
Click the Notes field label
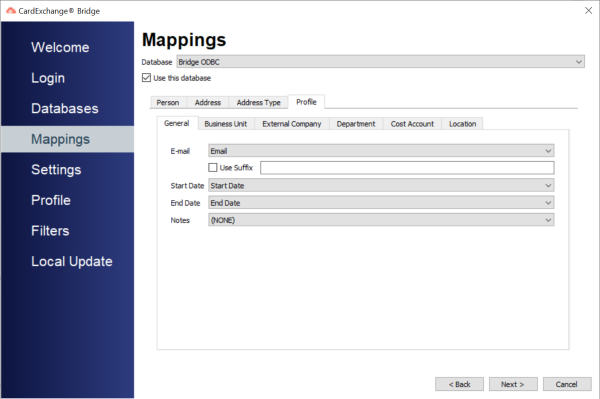pos(180,220)
